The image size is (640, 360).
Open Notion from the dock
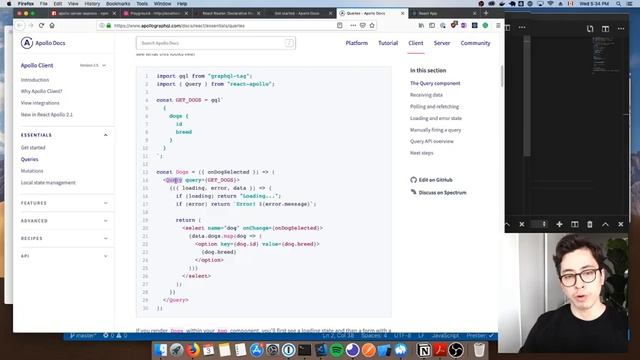pos(424,350)
